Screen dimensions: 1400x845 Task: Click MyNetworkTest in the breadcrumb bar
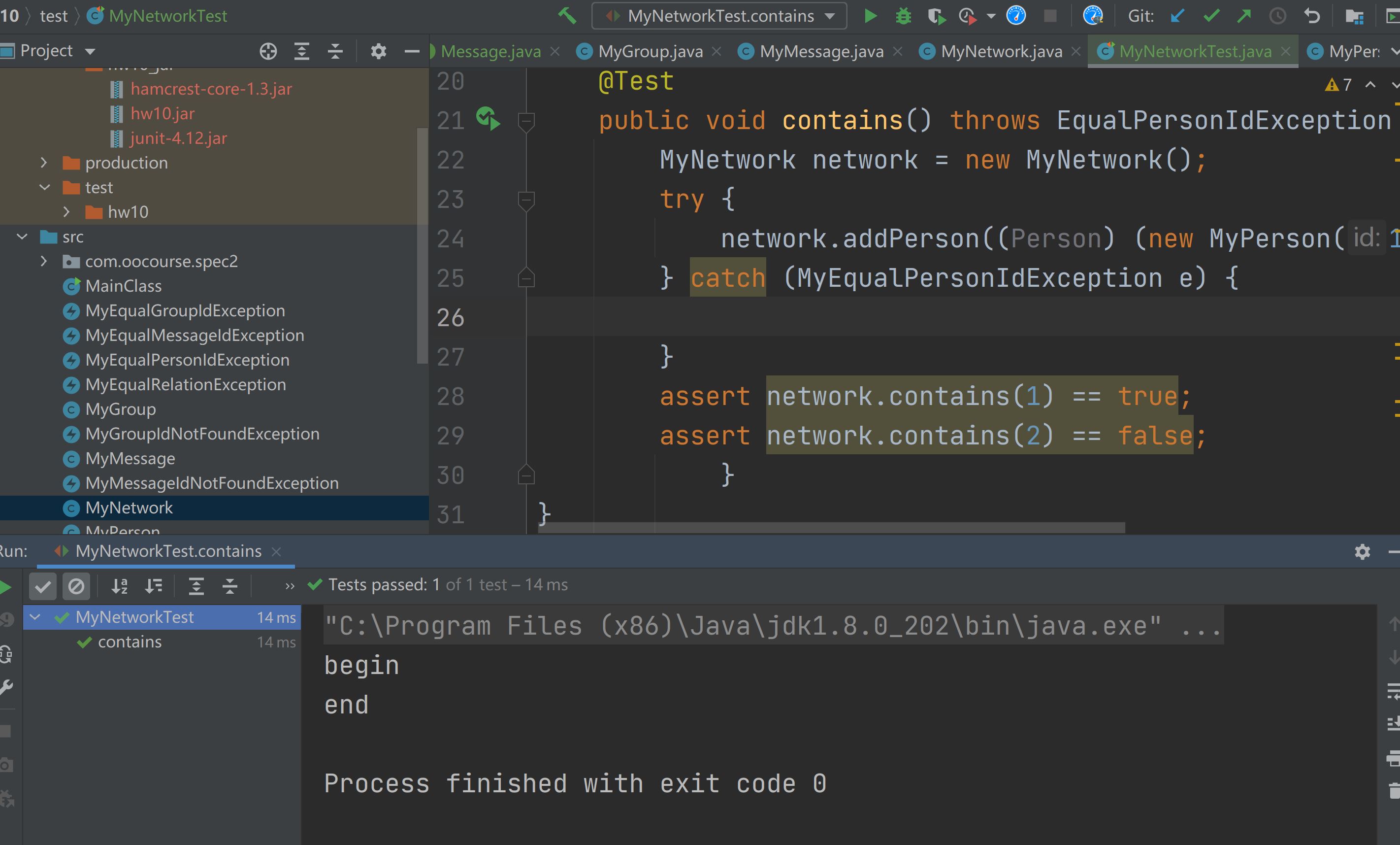158,16
